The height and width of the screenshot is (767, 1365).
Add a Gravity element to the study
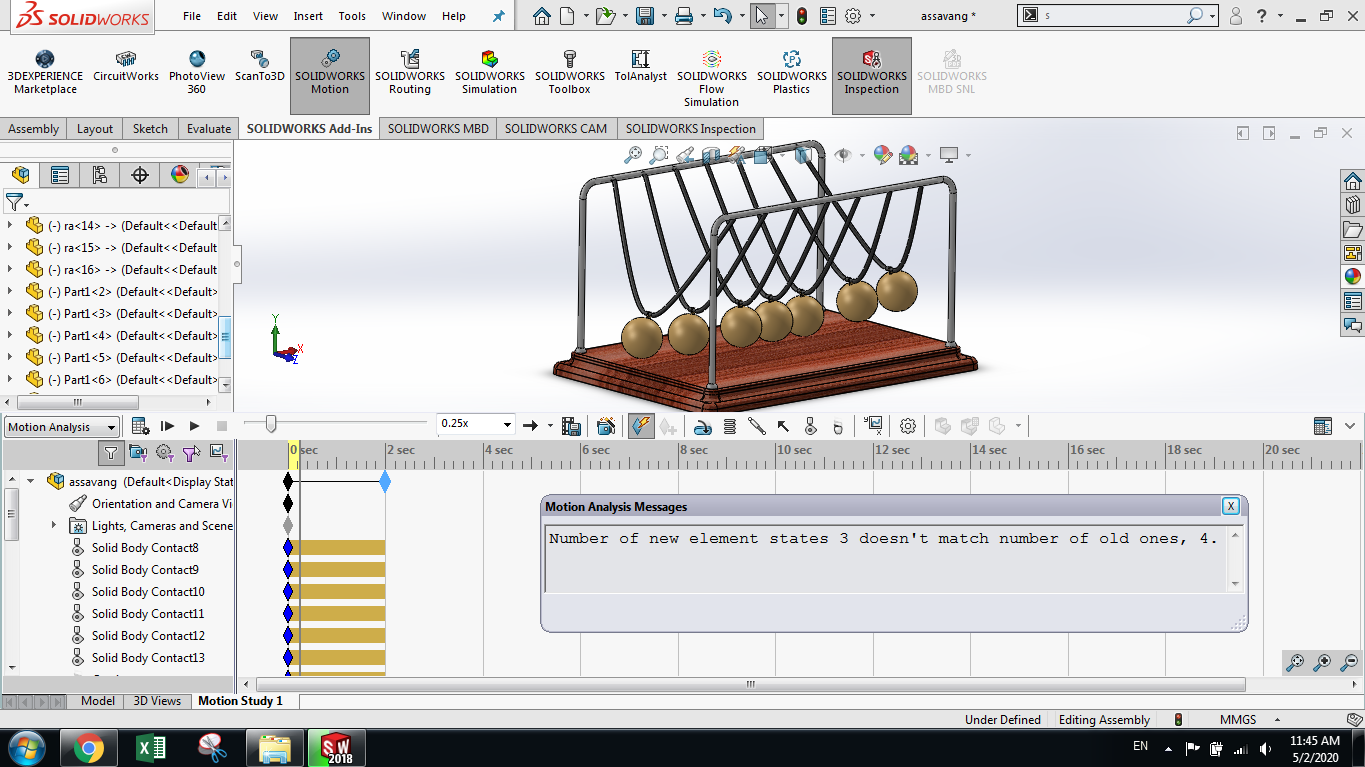click(x=838, y=426)
